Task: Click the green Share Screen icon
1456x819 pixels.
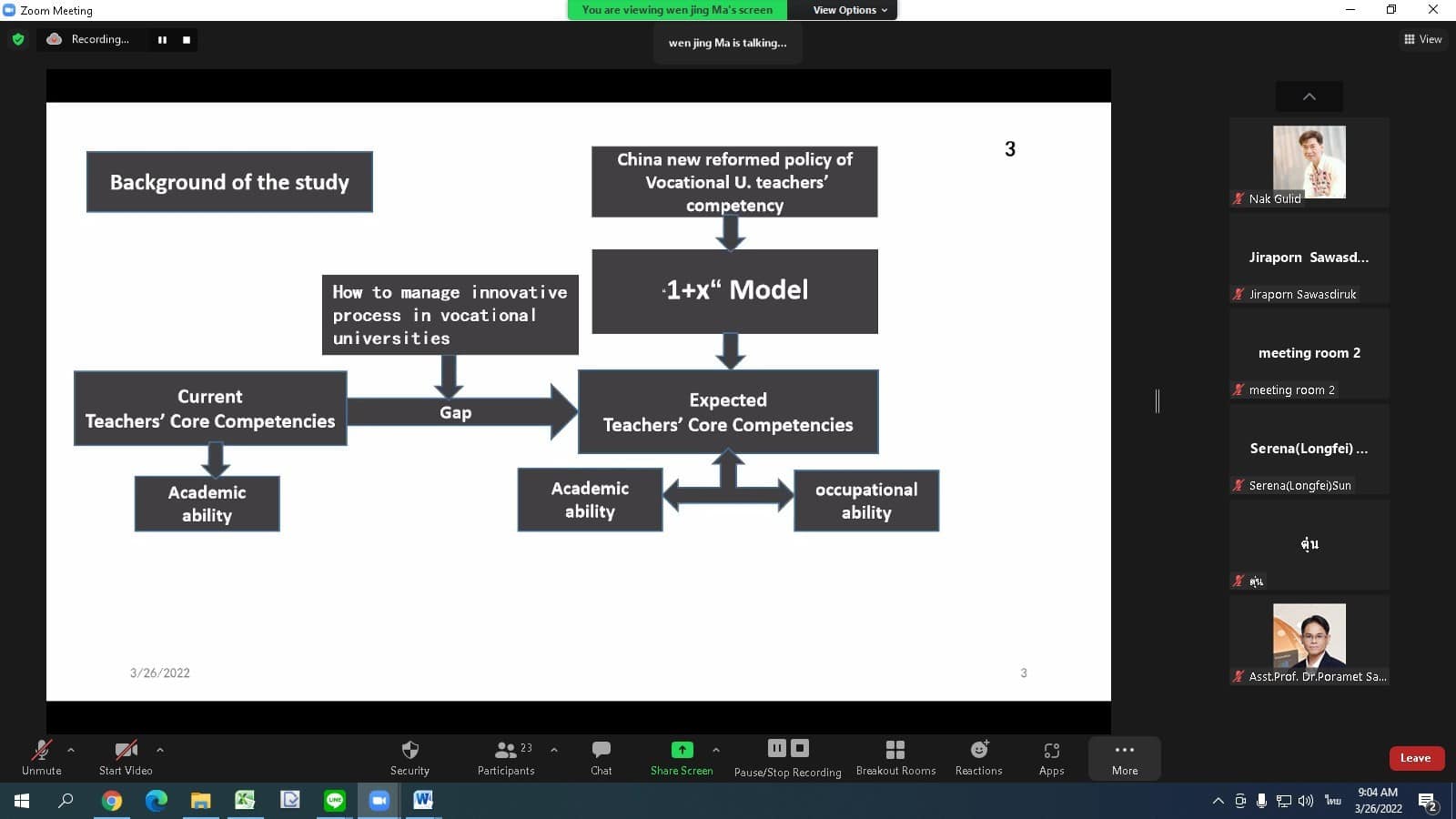Action: (682, 750)
